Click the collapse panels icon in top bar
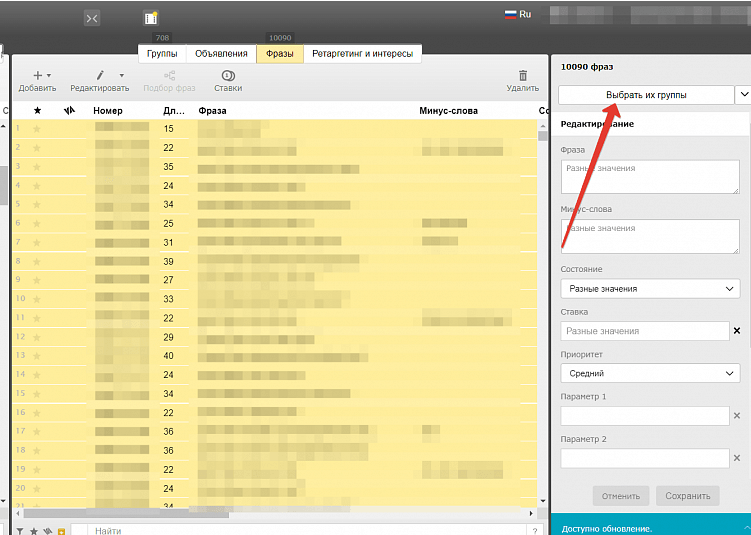Screen dimensions: 751x535 pos(91,18)
